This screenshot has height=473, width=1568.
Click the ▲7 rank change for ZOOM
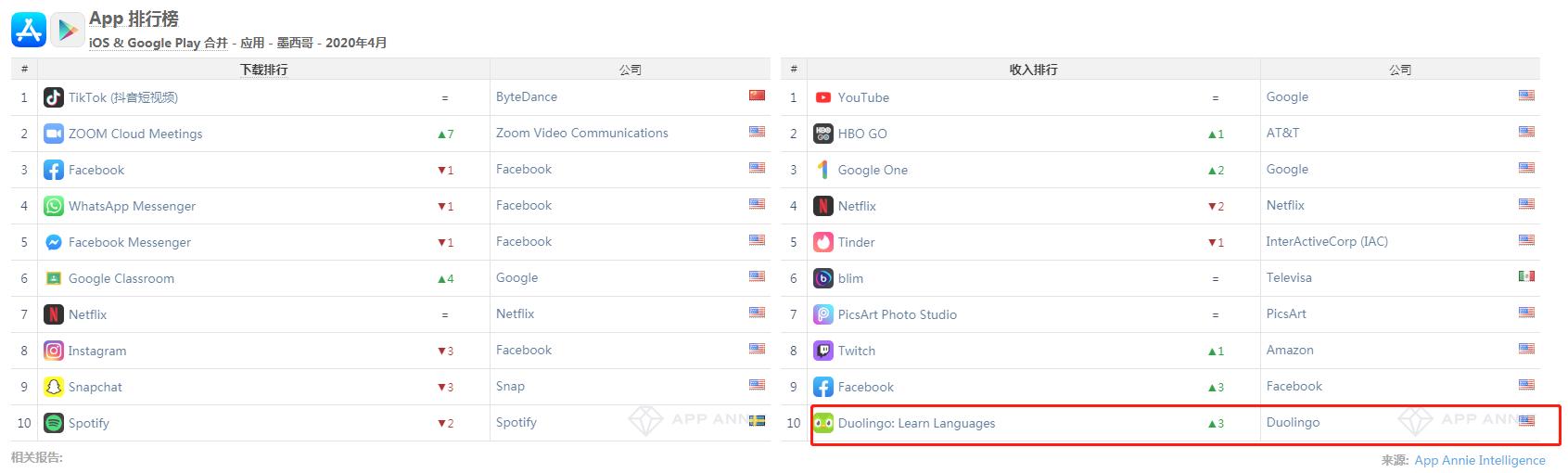click(445, 134)
